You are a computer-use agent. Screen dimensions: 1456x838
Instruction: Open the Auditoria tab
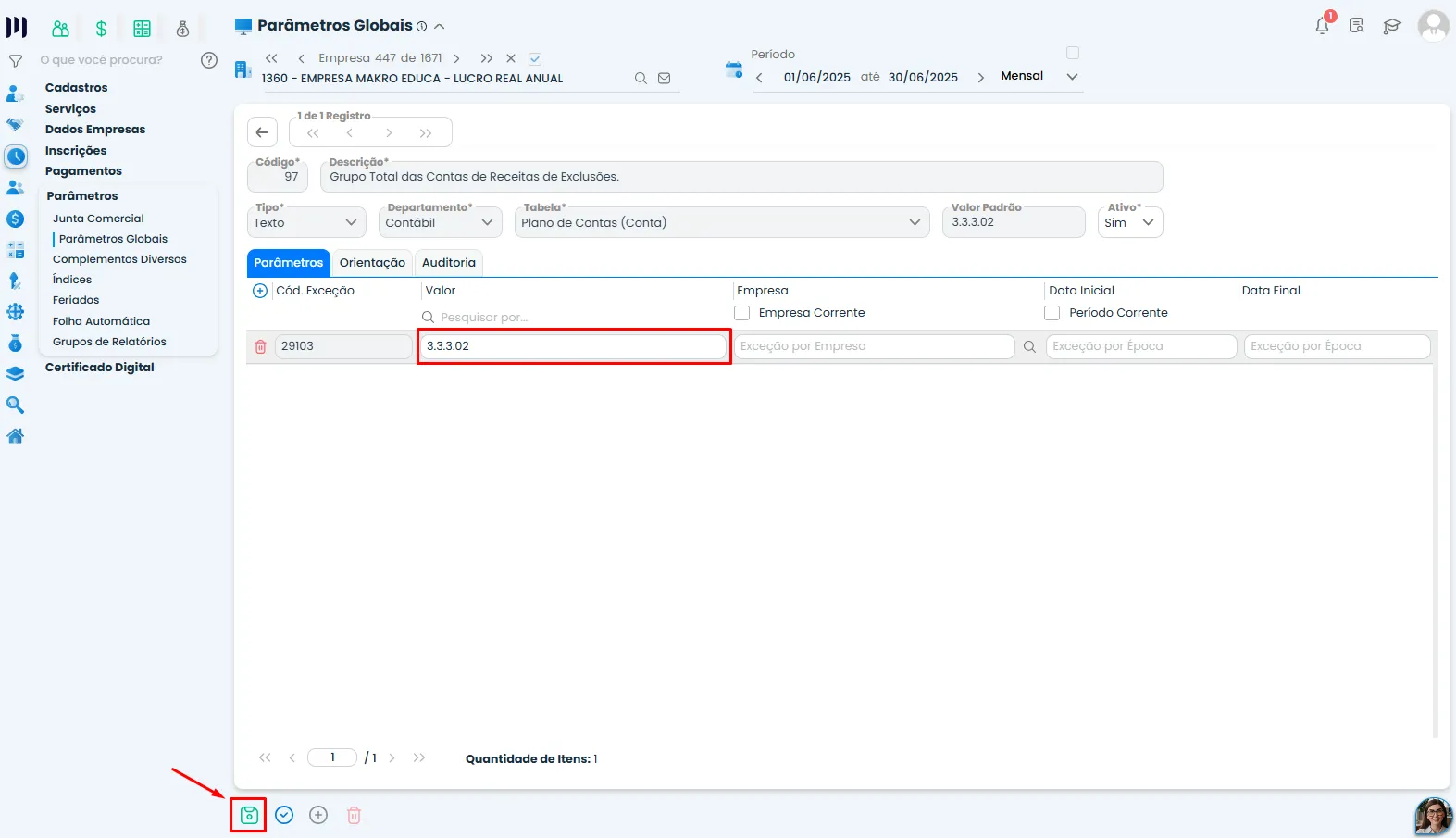click(x=449, y=263)
